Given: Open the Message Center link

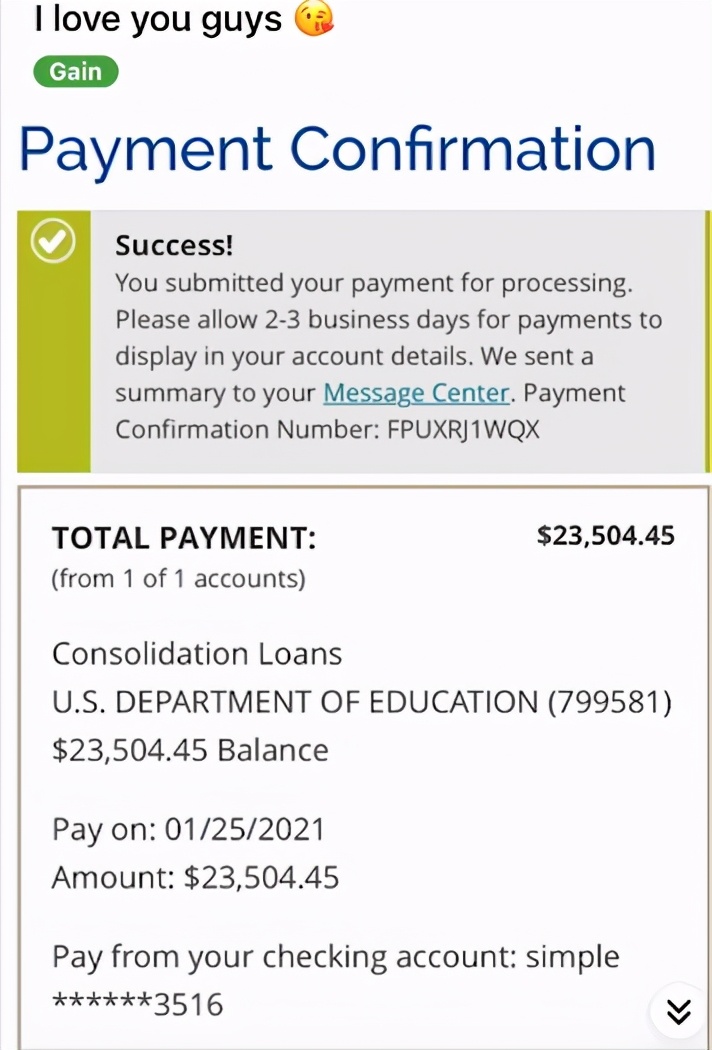Looking at the screenshot, I should [416, 393].
